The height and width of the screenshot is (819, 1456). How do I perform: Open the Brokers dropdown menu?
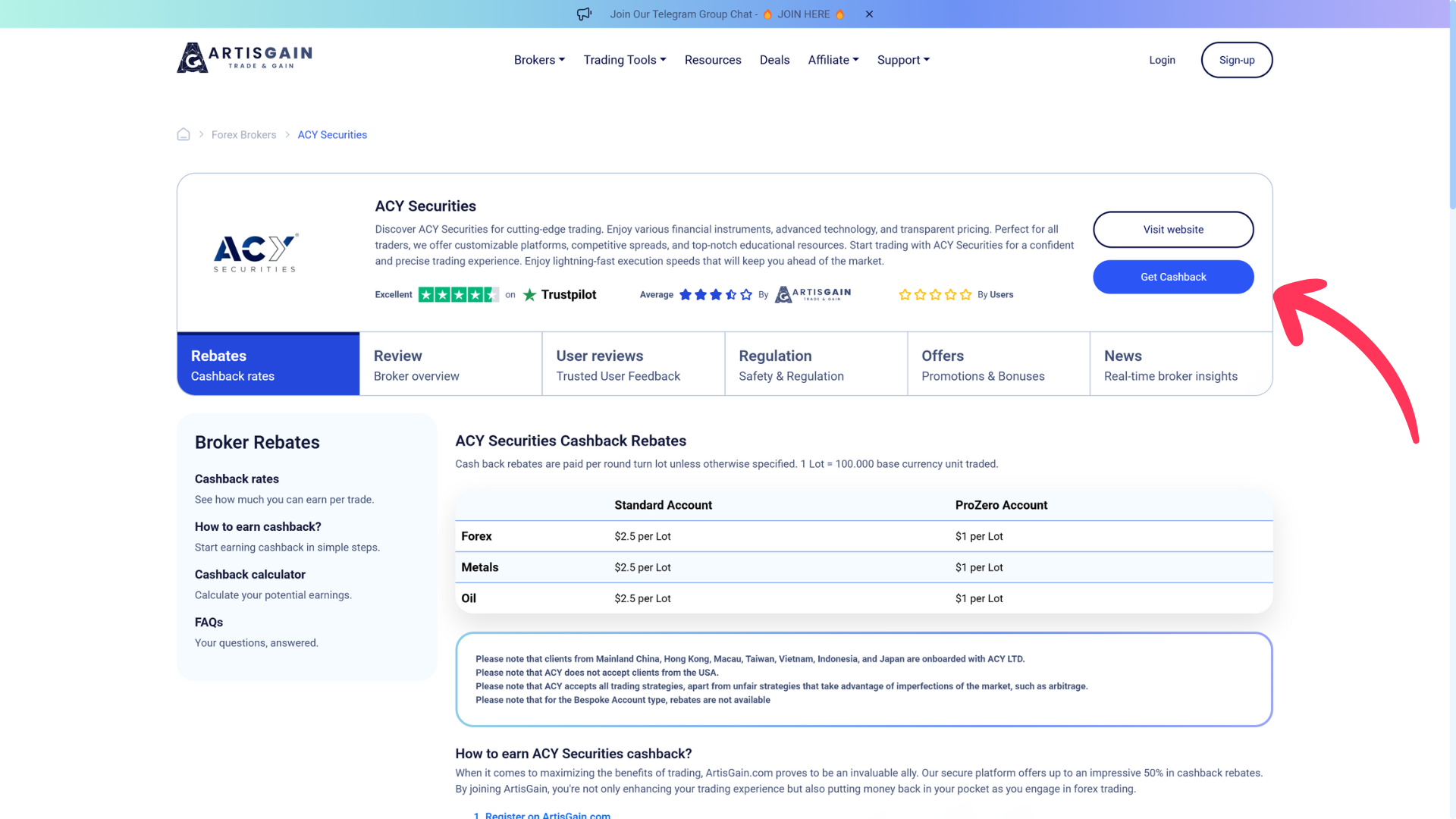[x=539, y=60]
